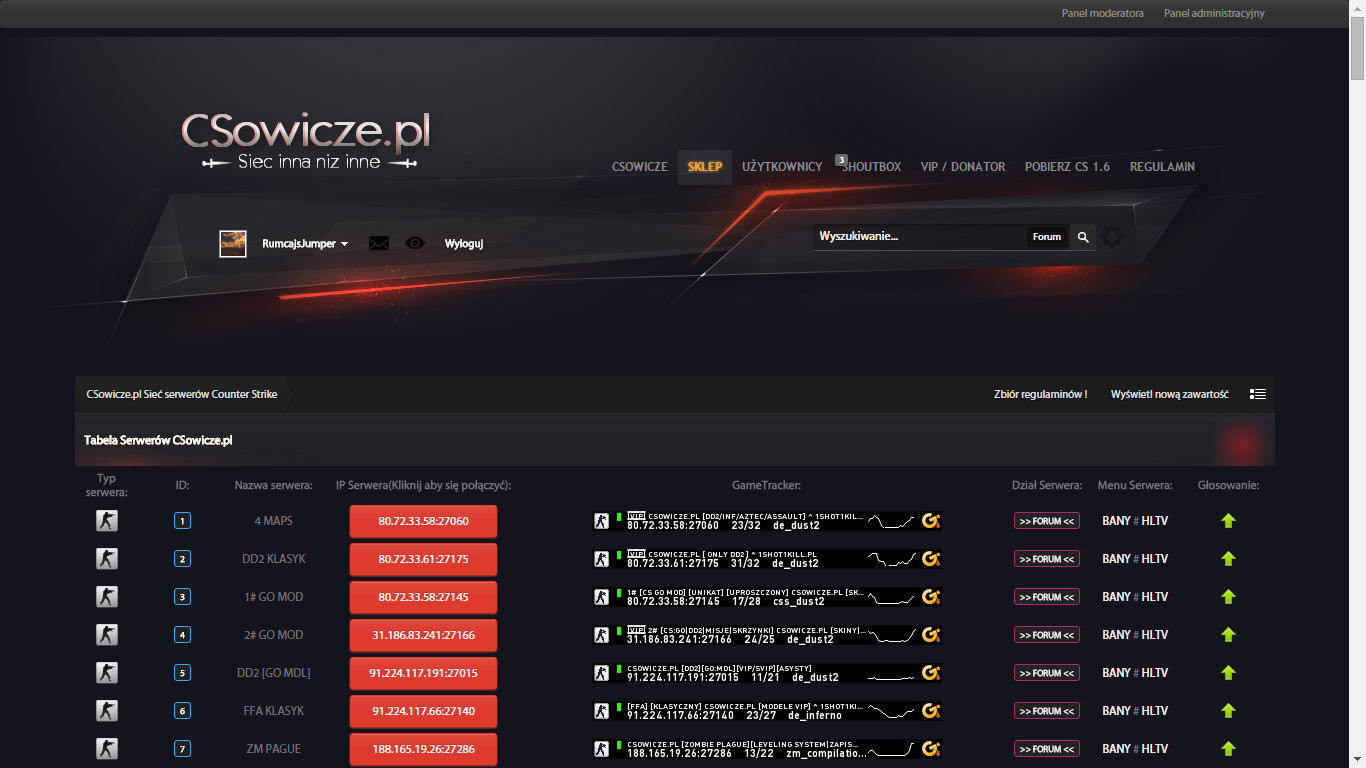The image size is (1366, 768).
Task: Go to the SKLEP section
Action: 705,167
